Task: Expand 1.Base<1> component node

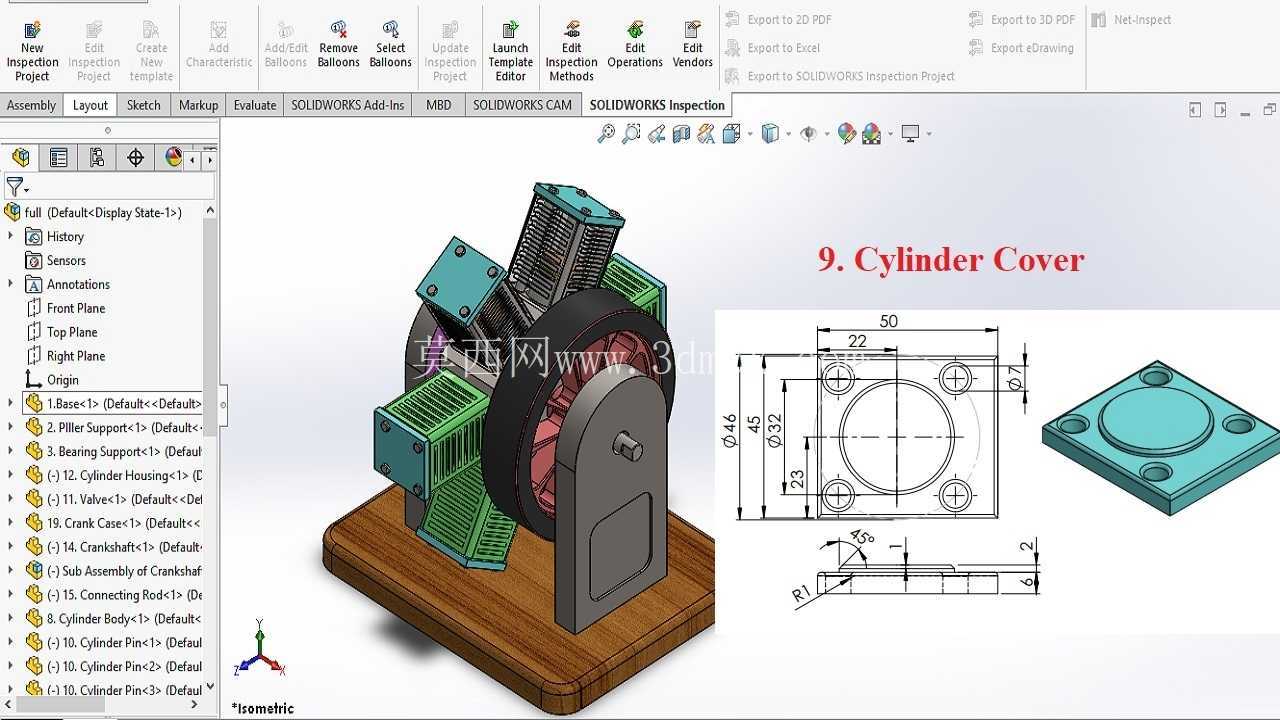Action: tap(11, 403)
